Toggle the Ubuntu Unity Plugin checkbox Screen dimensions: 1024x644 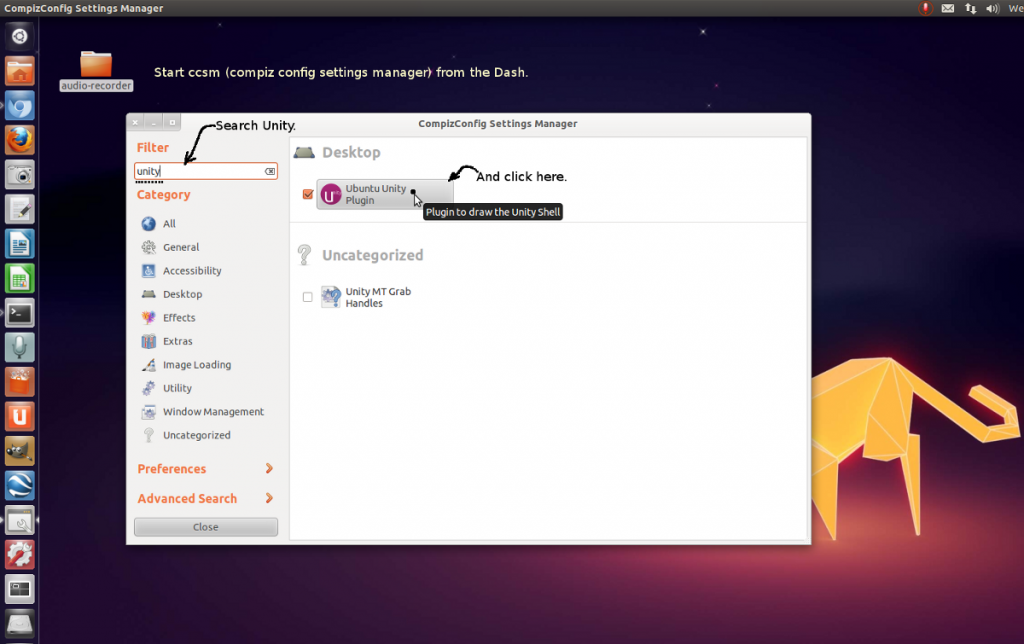tap(308, 194)
